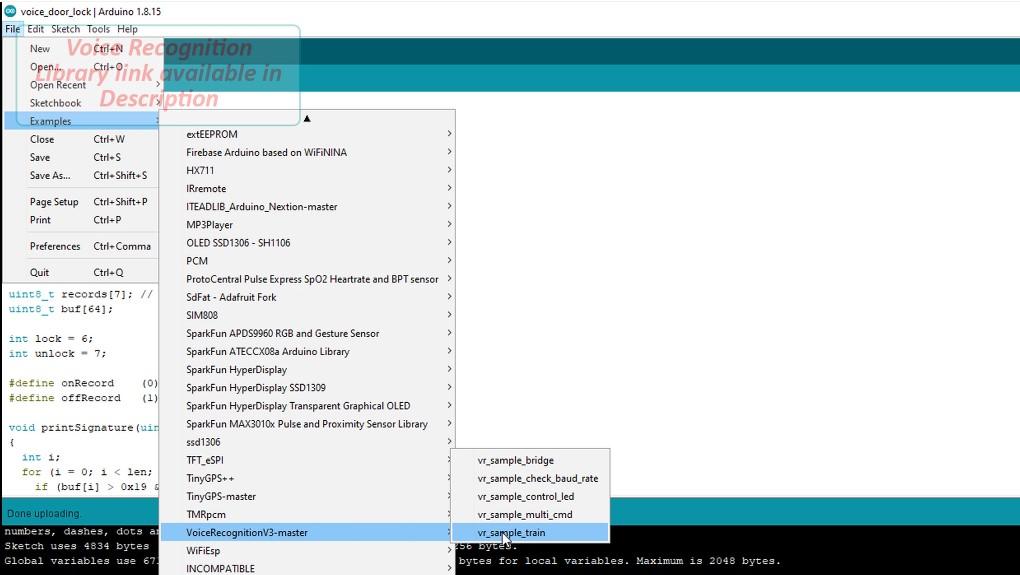The width and height of the screenshot is (1020, 575).
Task: Select New from File menu
Action: [x=81, y=49]
